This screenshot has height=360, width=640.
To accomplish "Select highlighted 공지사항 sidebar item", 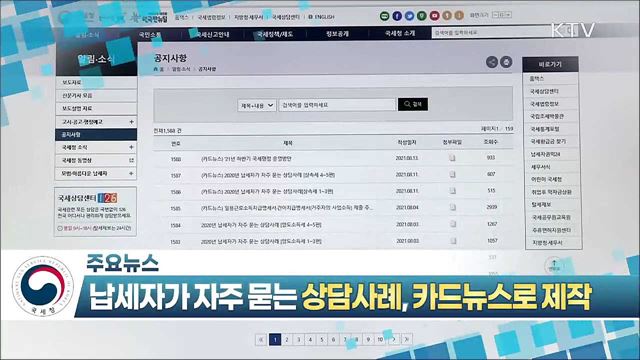I will [x=96, y=134].
